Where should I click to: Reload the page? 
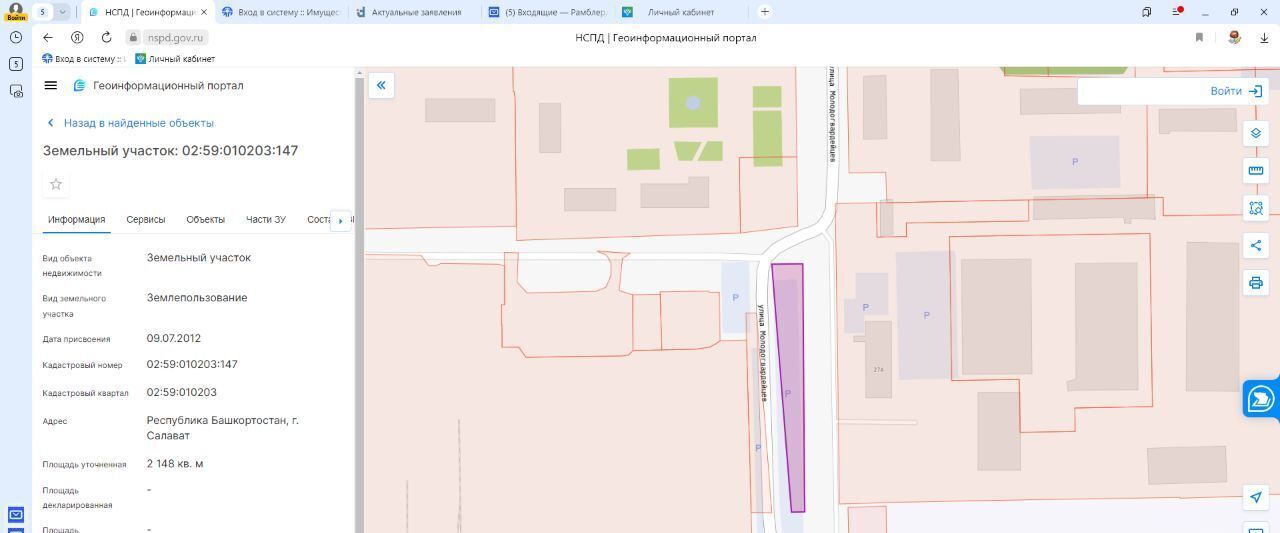click(x=106, y=37)
